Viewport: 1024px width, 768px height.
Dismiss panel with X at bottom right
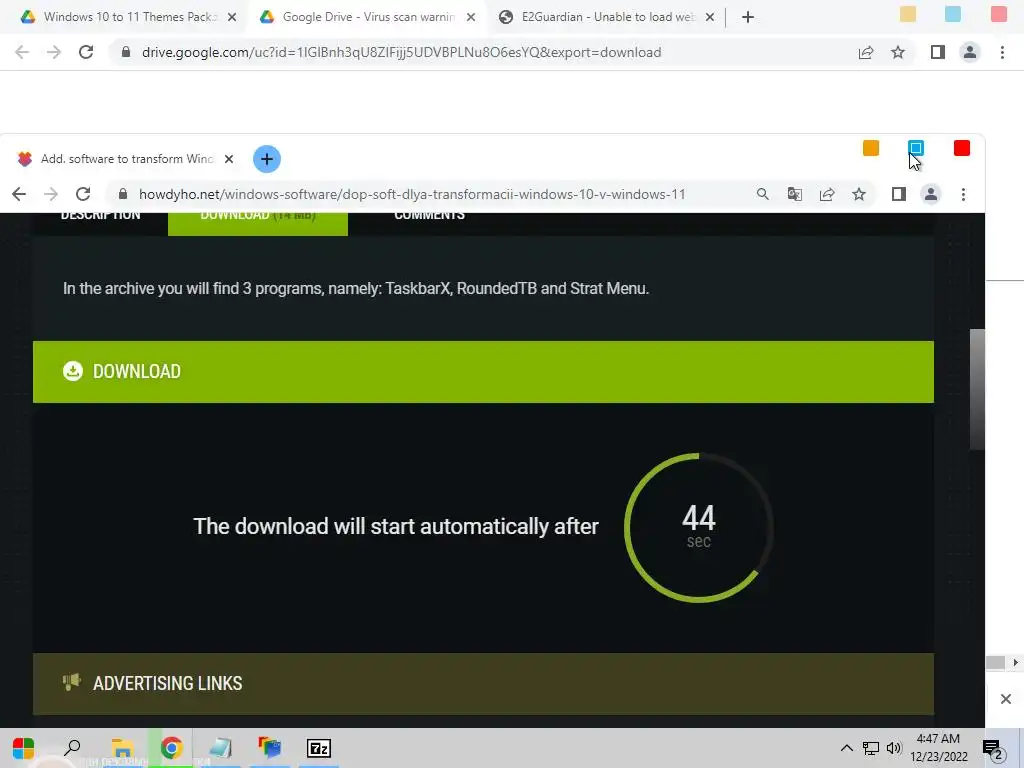(1006, 699)
